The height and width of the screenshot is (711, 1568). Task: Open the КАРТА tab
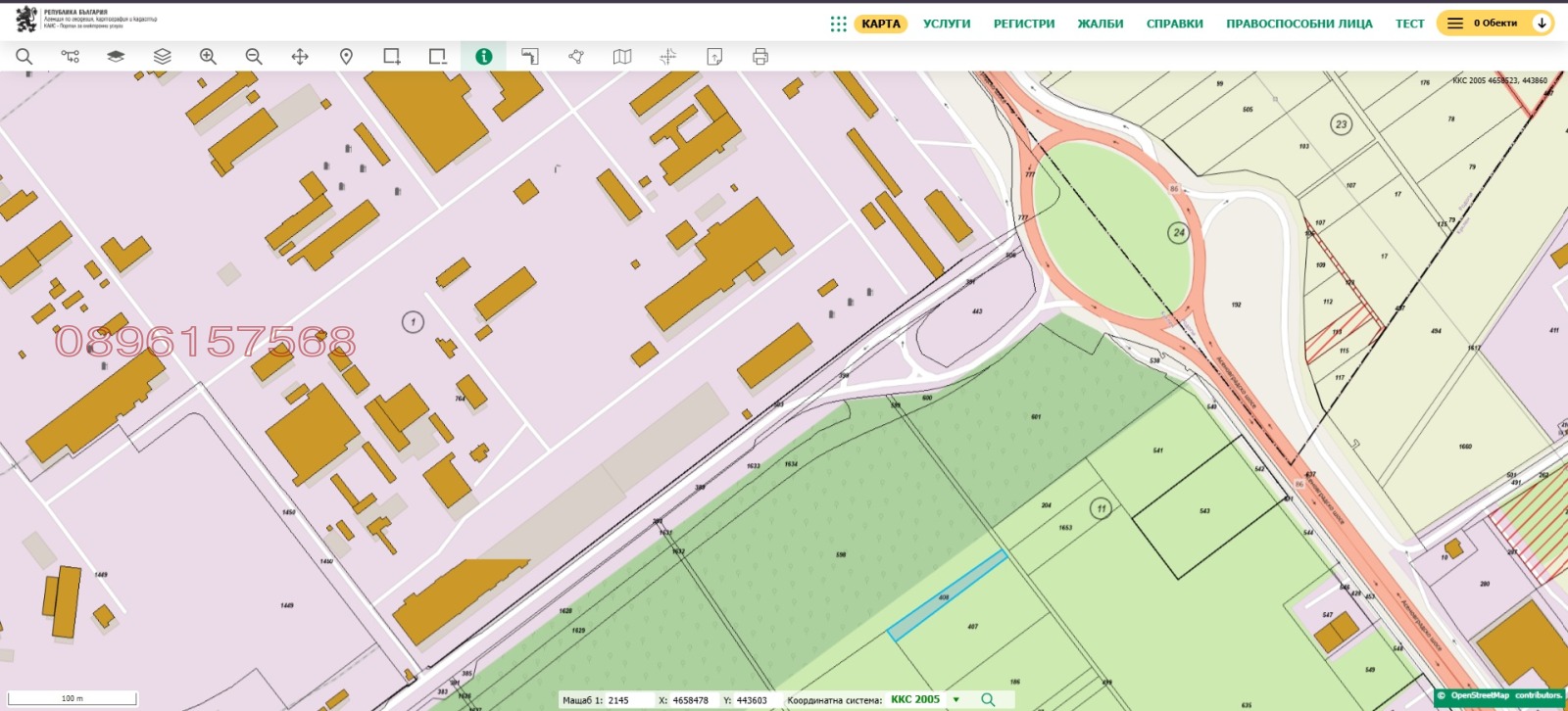coord(881,24)
